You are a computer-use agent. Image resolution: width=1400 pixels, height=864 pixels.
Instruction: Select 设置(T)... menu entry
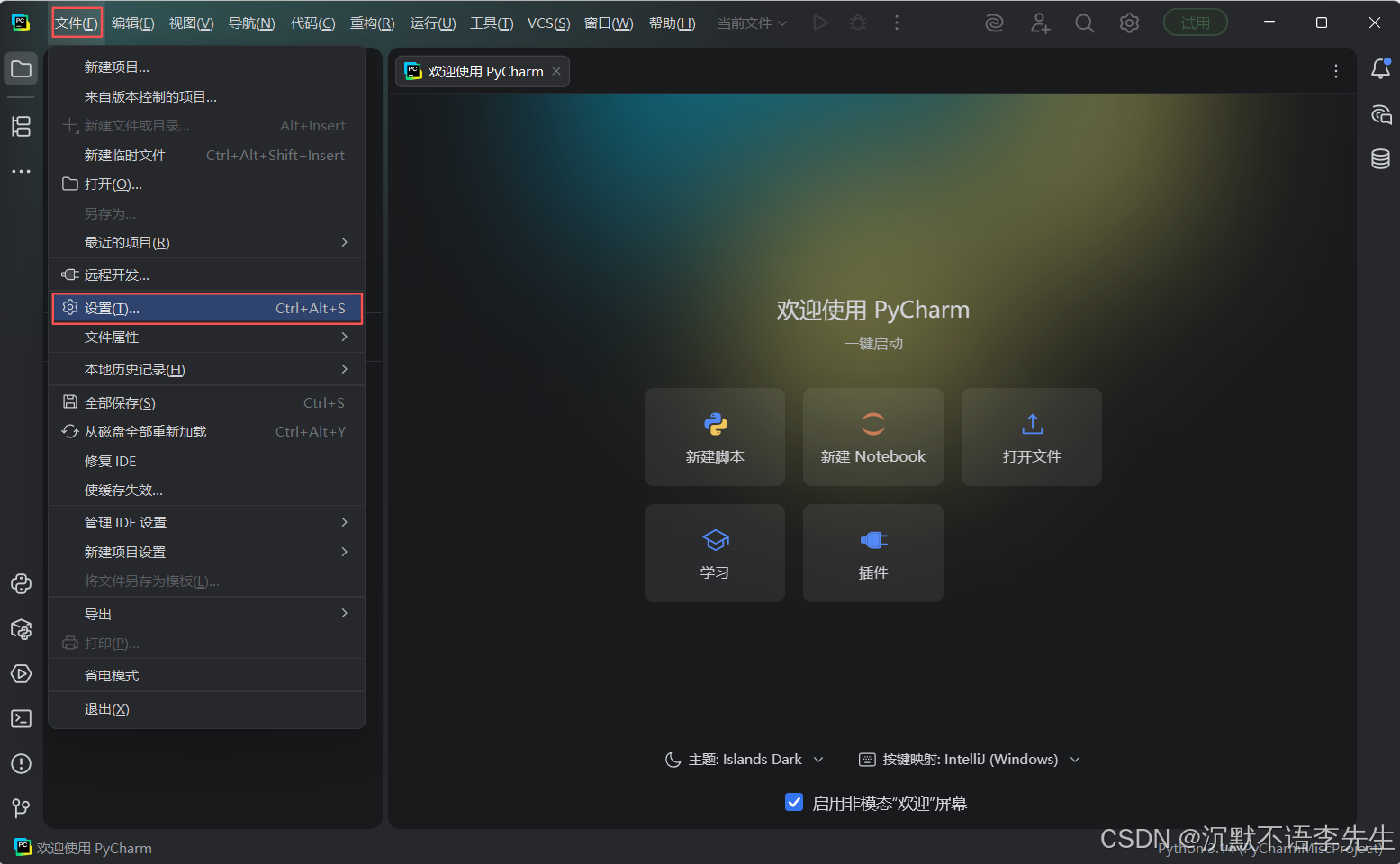[207, 308]
